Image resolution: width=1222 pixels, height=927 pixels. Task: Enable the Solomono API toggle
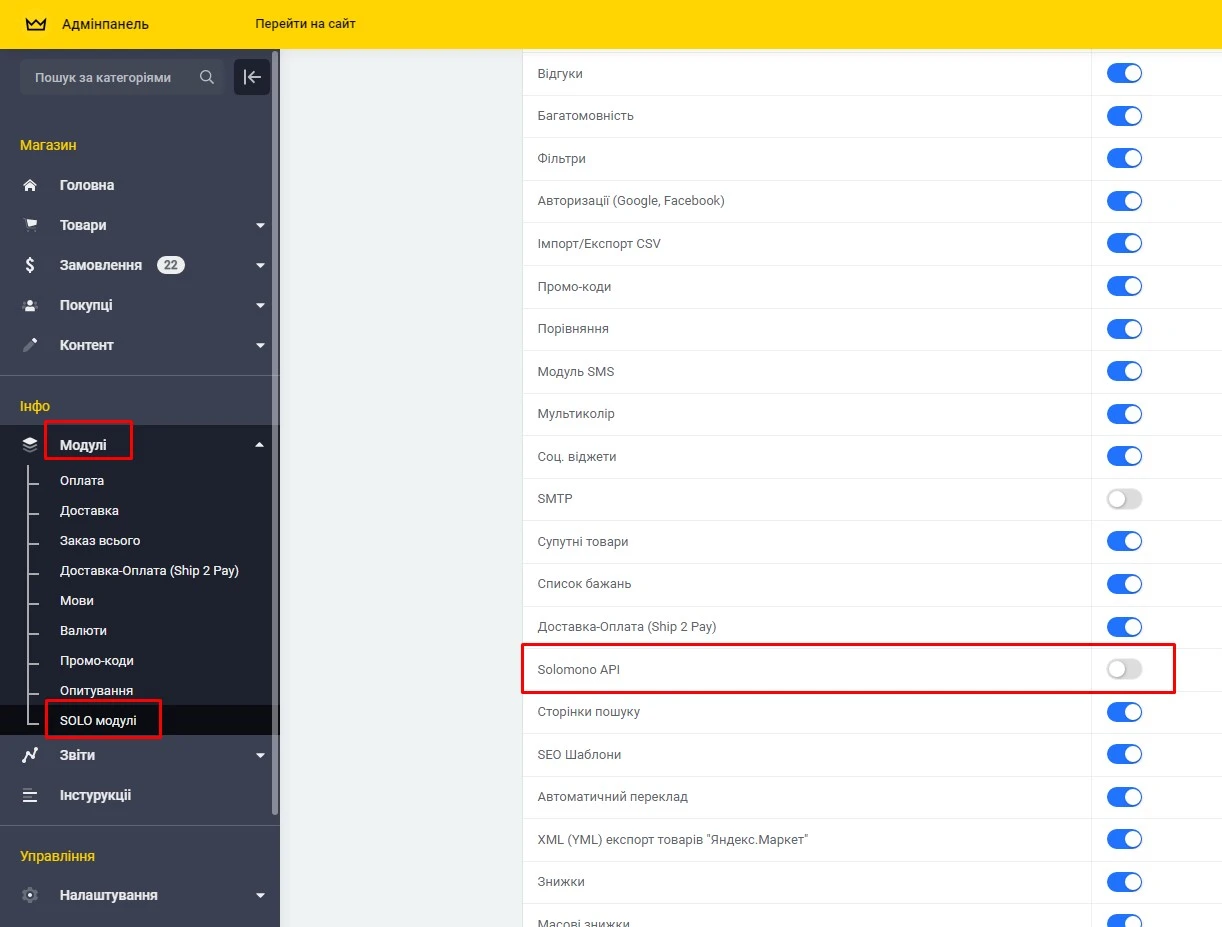(x=1124, y=669)
